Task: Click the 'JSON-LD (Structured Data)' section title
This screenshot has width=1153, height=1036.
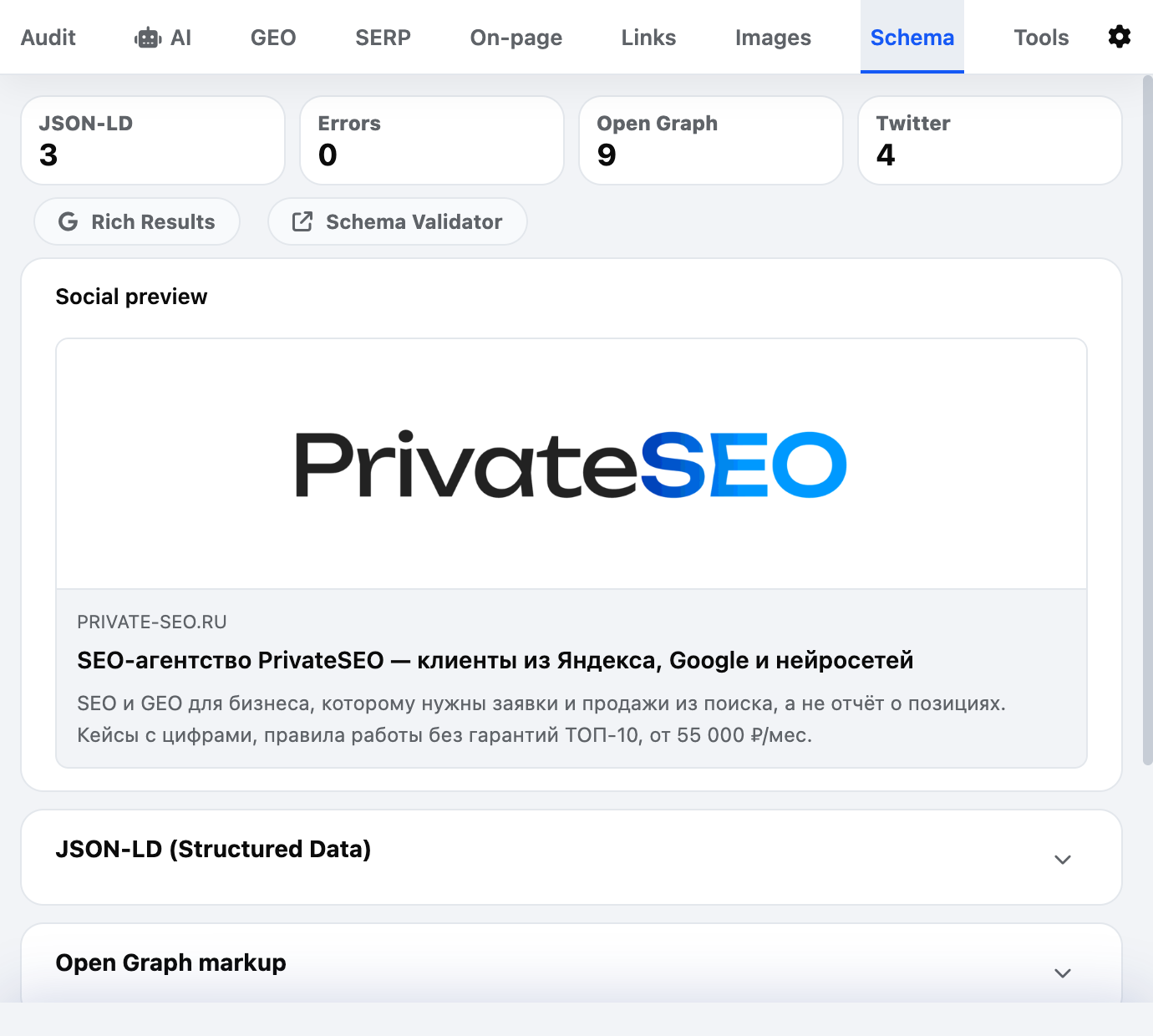Action: pyautogui.click(x=213, y=849)
